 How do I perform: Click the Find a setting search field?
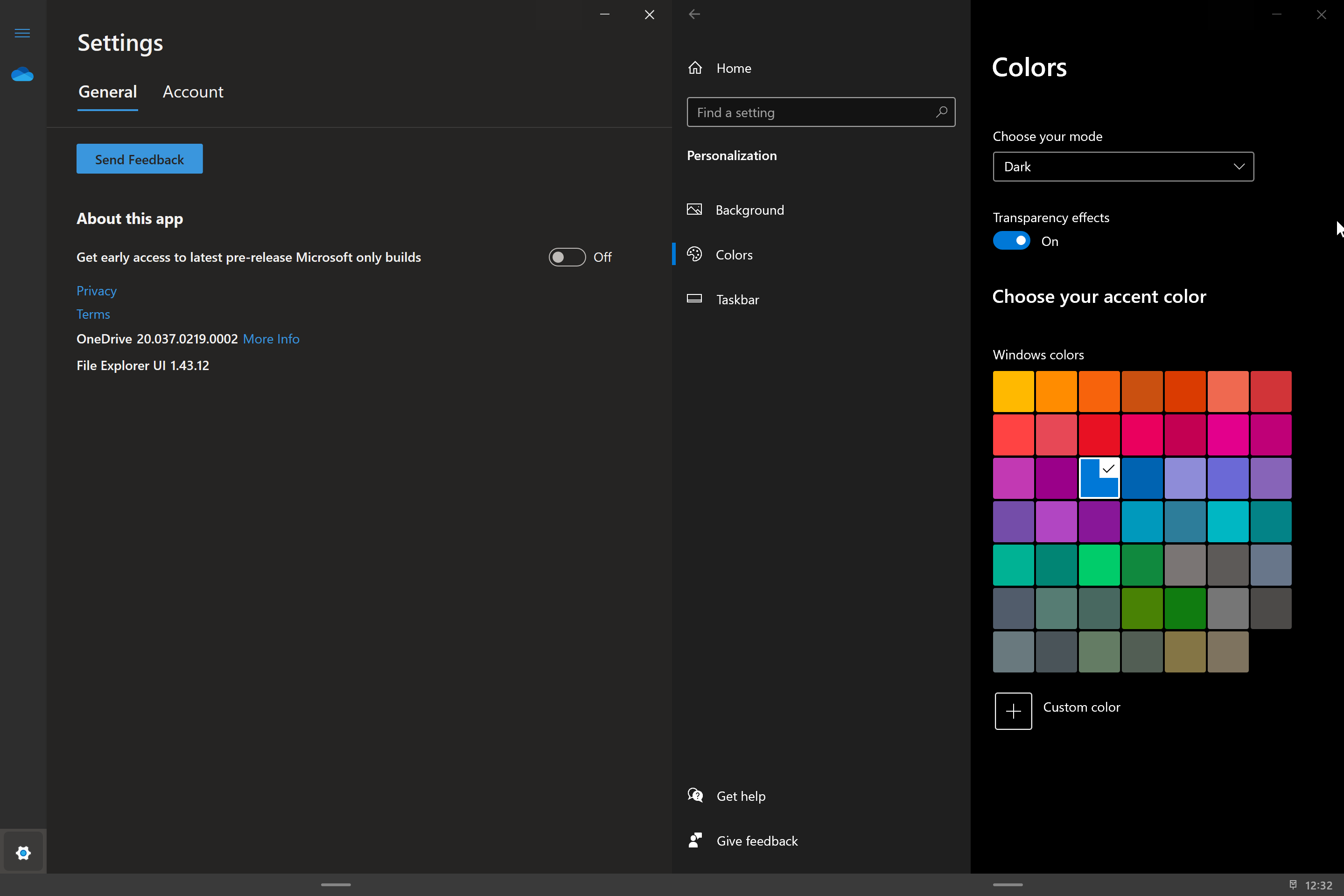click(812, 112)
